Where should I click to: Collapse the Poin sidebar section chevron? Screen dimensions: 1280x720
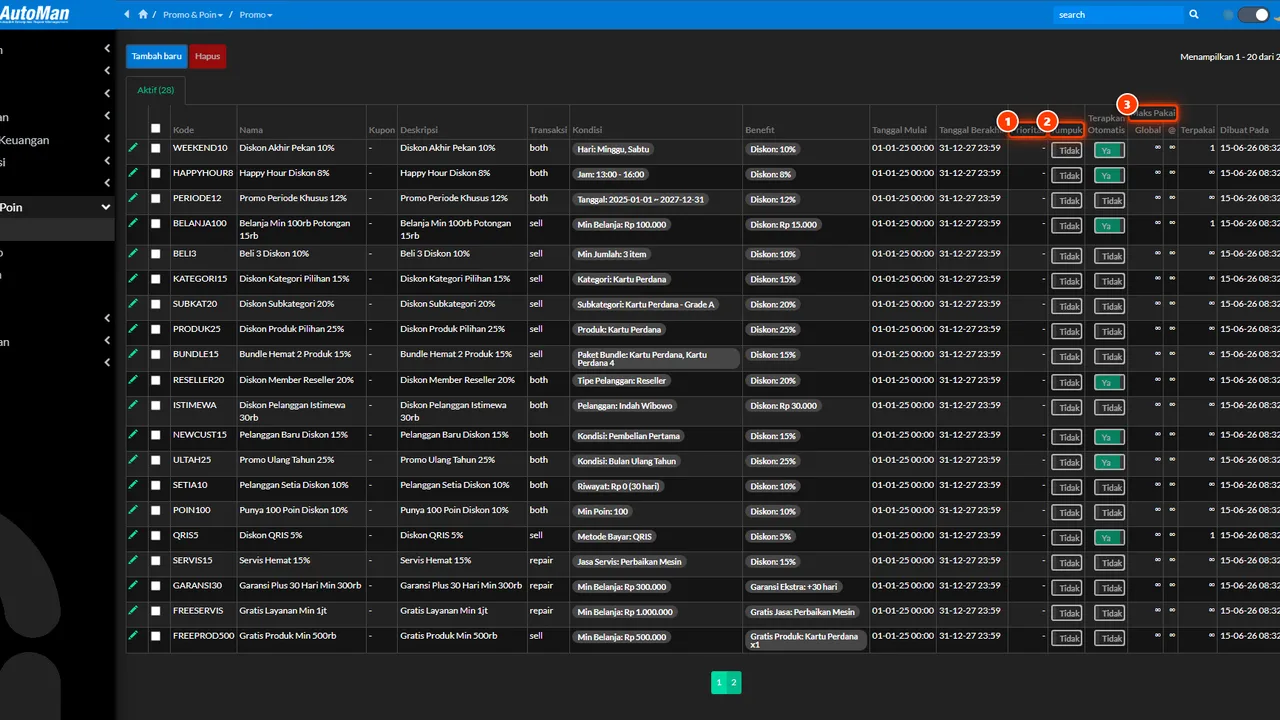pos(107,207)
